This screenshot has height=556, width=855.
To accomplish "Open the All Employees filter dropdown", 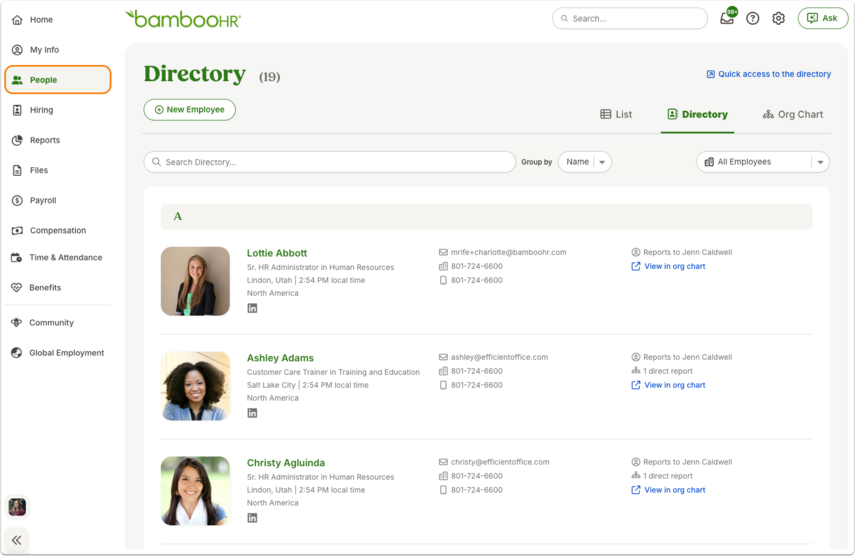I will pyautogui.click(x=763, y=162).
